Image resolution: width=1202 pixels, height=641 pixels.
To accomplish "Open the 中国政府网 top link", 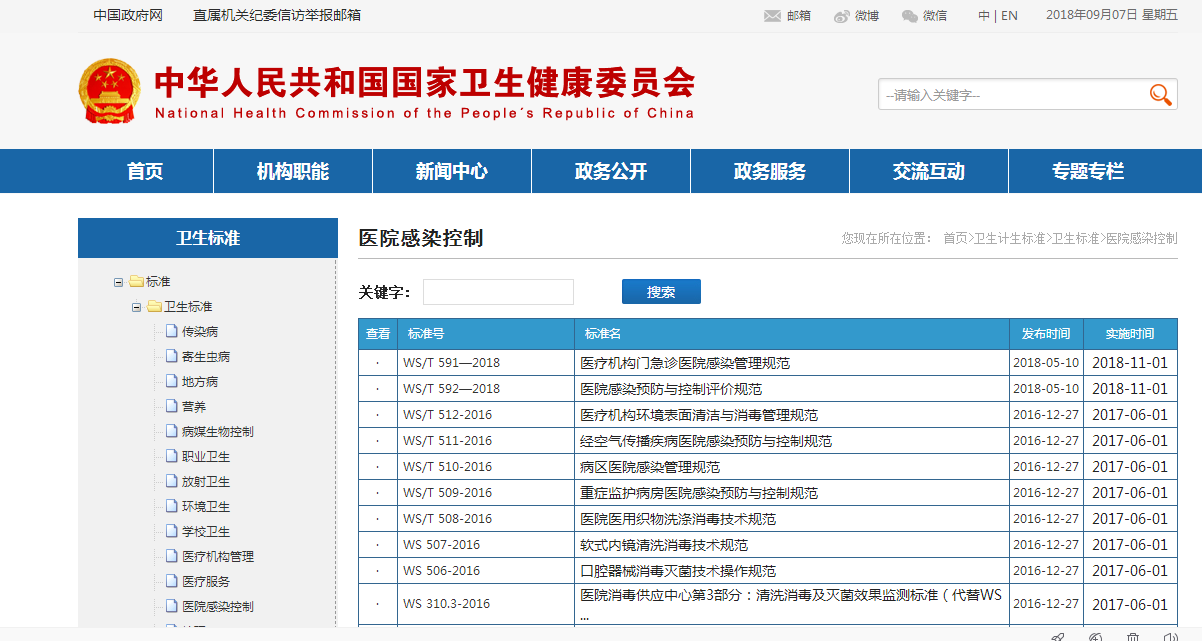I will coord(128,15).
